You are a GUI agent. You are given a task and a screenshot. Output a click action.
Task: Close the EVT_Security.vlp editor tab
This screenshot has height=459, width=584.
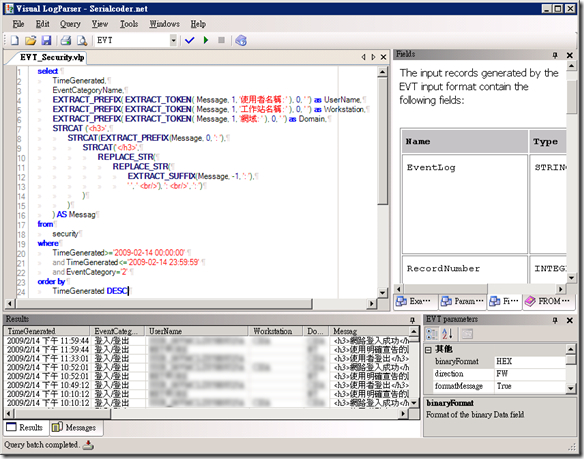383,57
